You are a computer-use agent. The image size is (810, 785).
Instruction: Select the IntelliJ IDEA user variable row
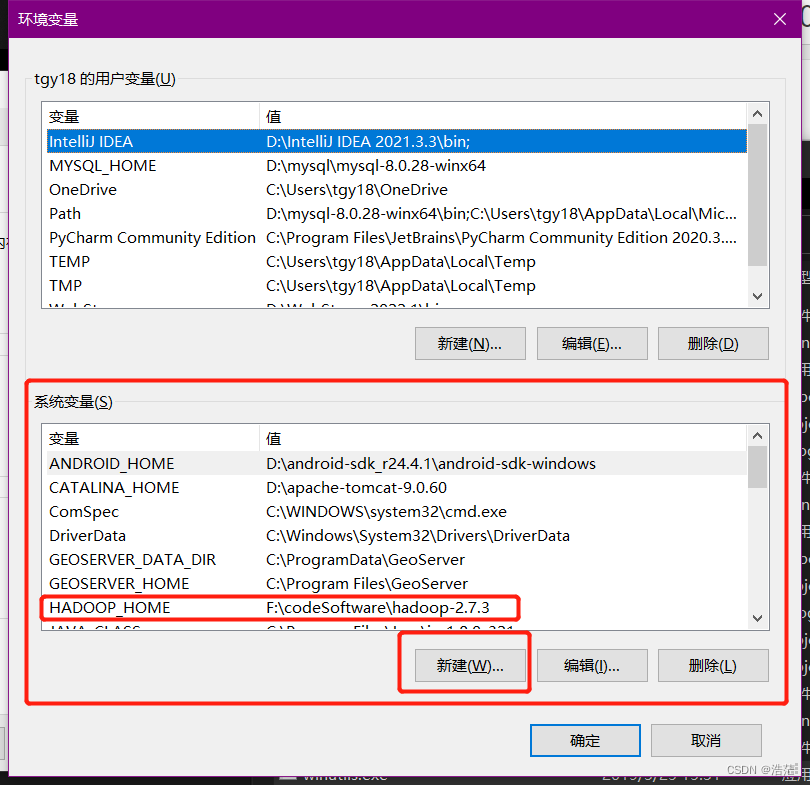397,142
